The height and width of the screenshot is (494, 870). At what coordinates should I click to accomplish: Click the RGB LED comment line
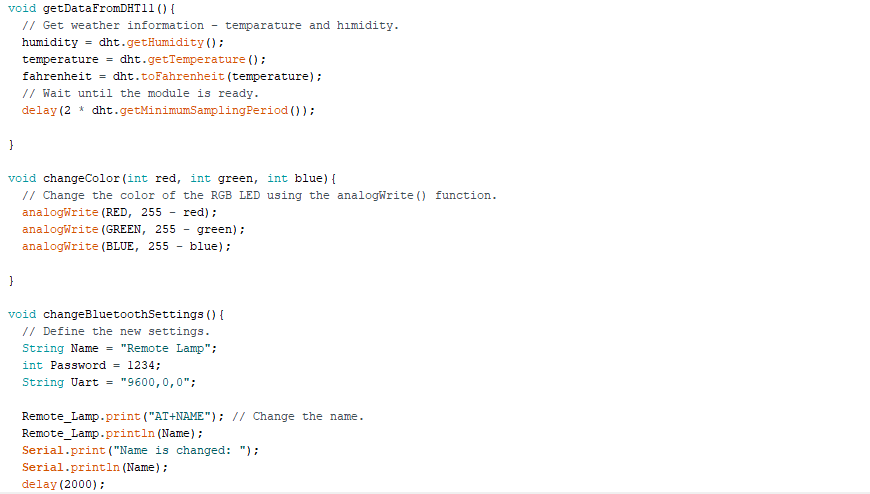pos(259,195)
